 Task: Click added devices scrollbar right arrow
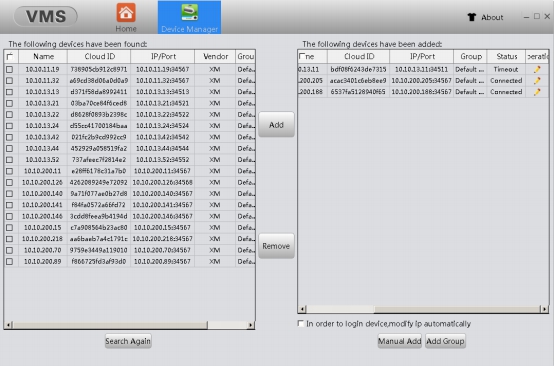click(x=544, y=309)
